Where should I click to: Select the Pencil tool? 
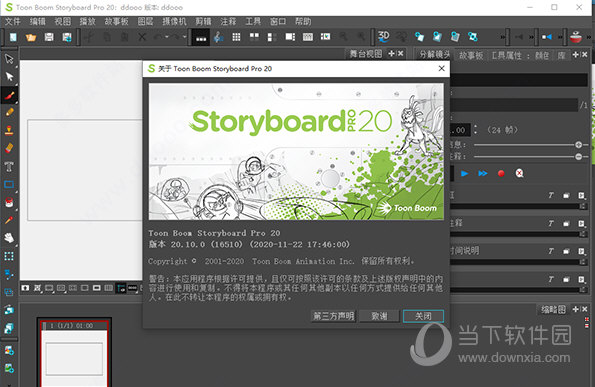(x=9, y=112)
